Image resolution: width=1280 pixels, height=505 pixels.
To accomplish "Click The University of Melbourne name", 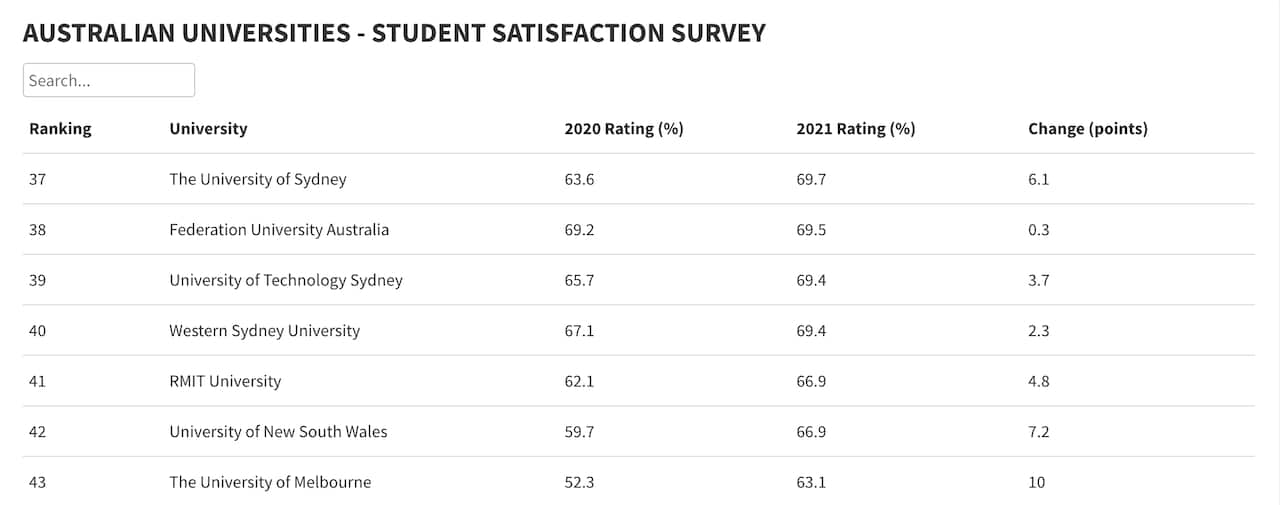I will point(270,482).
